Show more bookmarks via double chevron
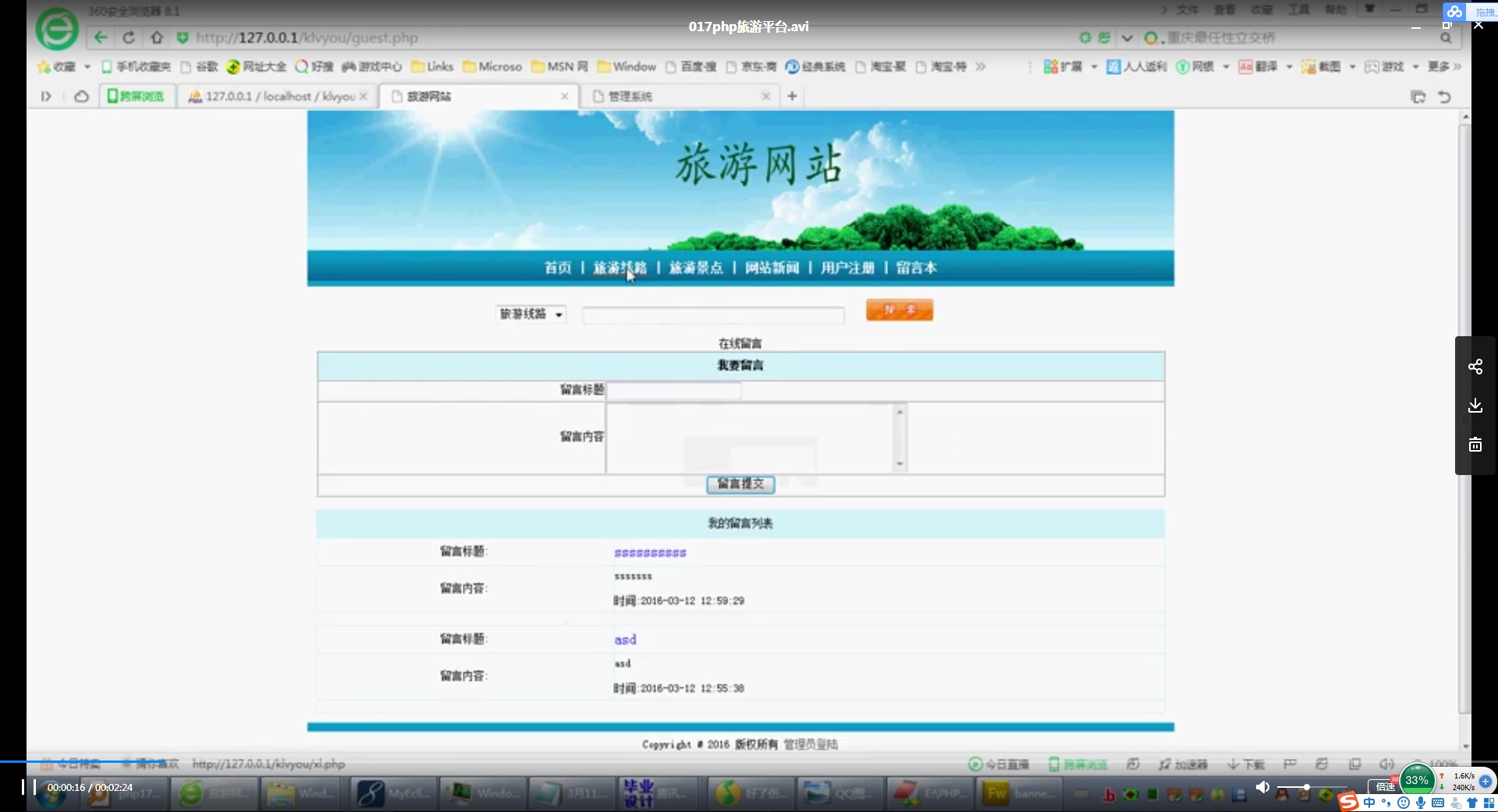 click(x=981, y=67)
